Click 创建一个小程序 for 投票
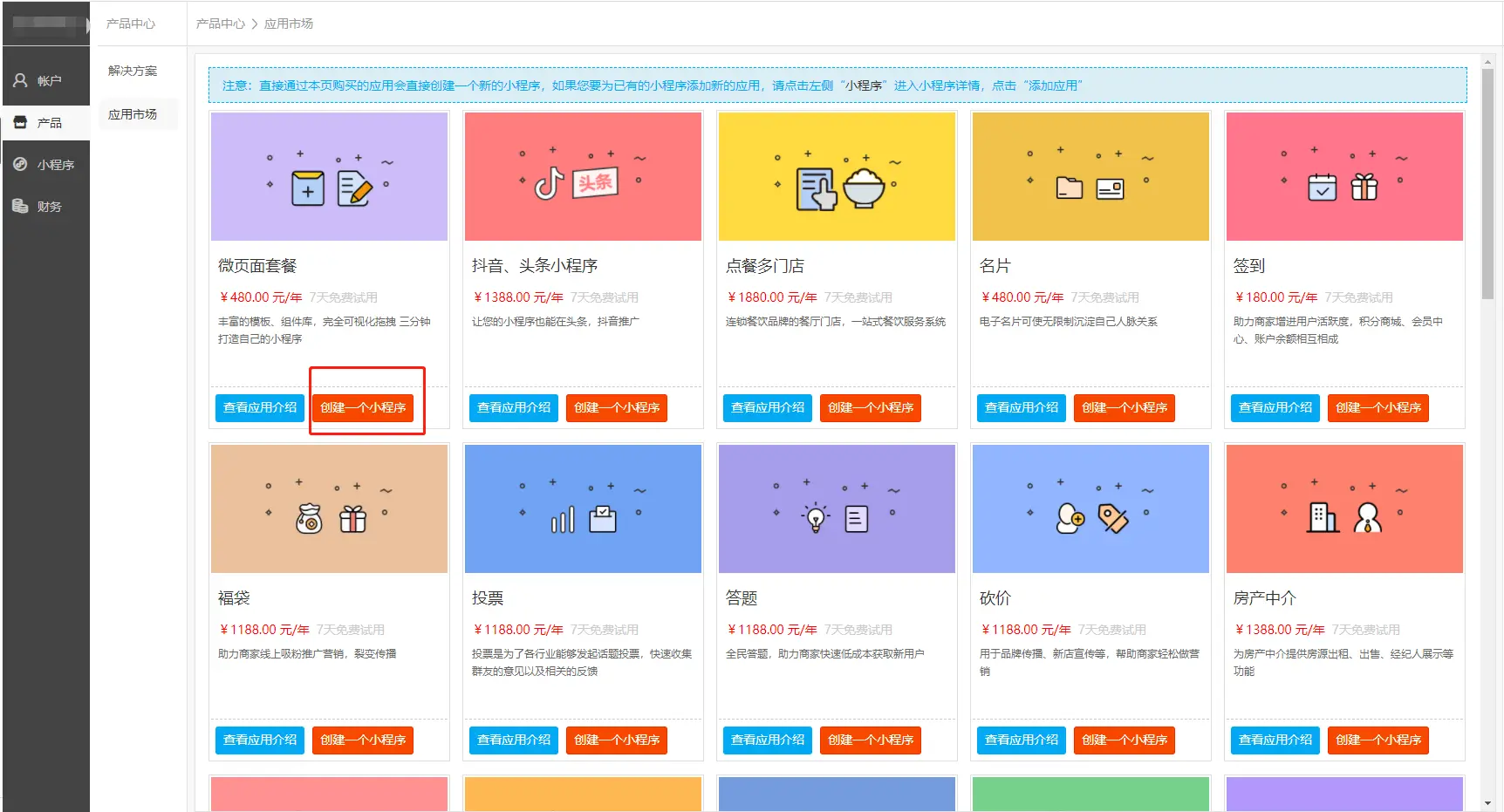This screenshot has height=812, width=1504. coord(617,740)
